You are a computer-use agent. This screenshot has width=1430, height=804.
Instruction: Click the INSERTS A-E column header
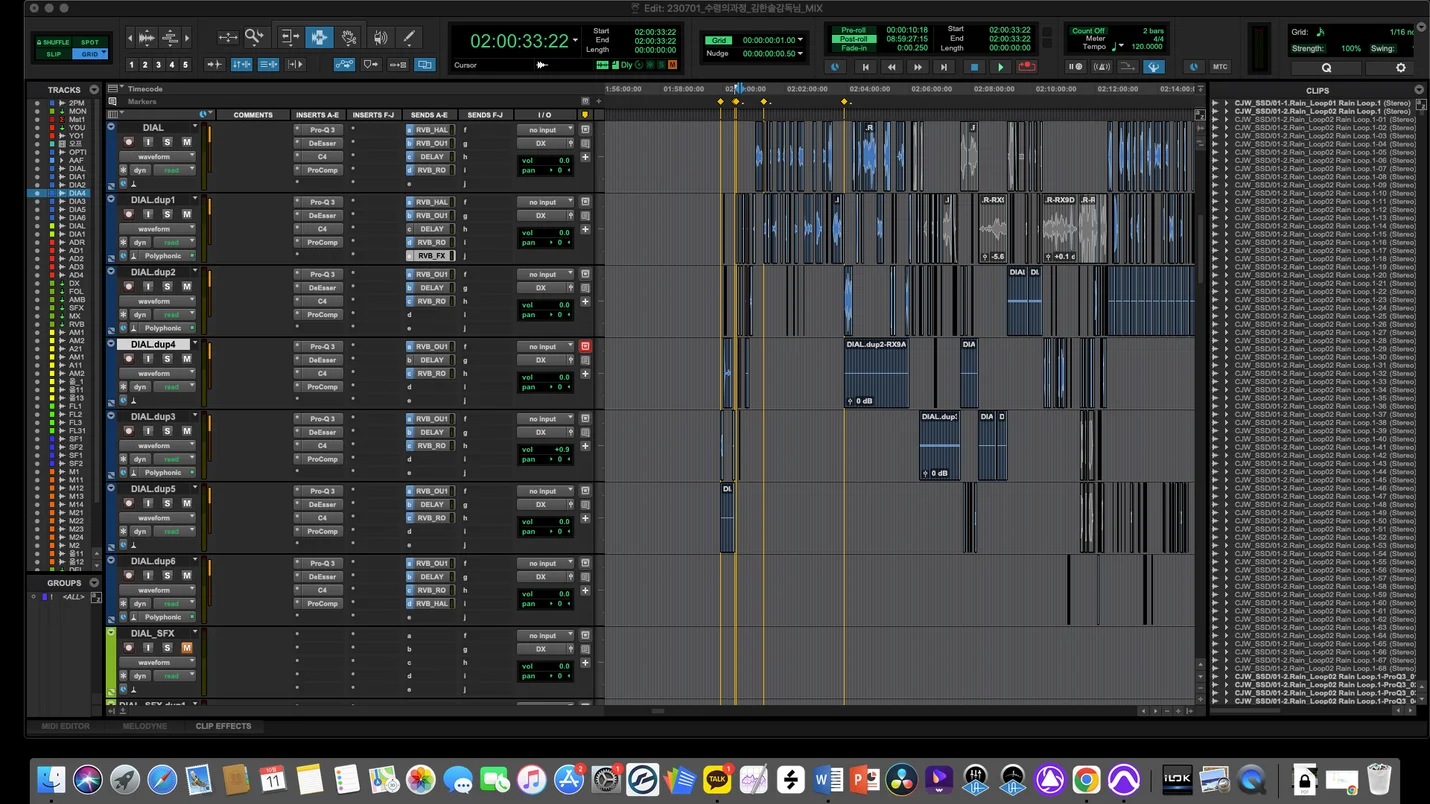tap(319, 115)
